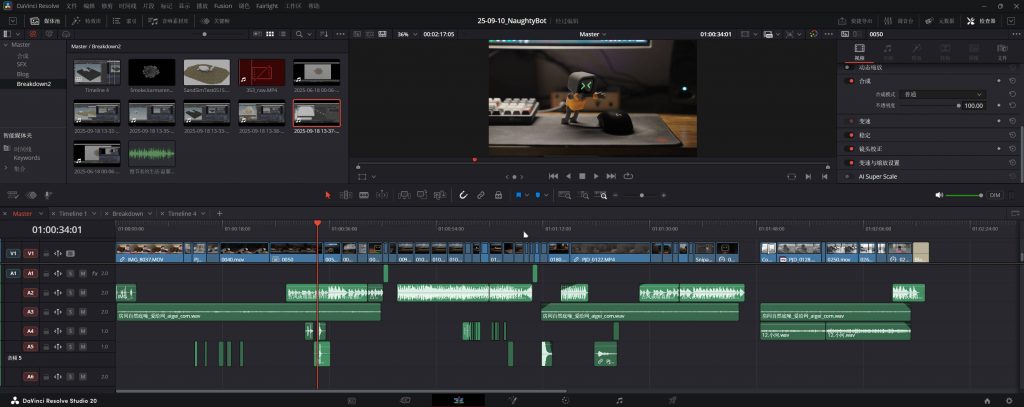Toggle the Linked Selection chain icon
Viewport: 1024px width, 407px height.
click(x=481, y=195)
